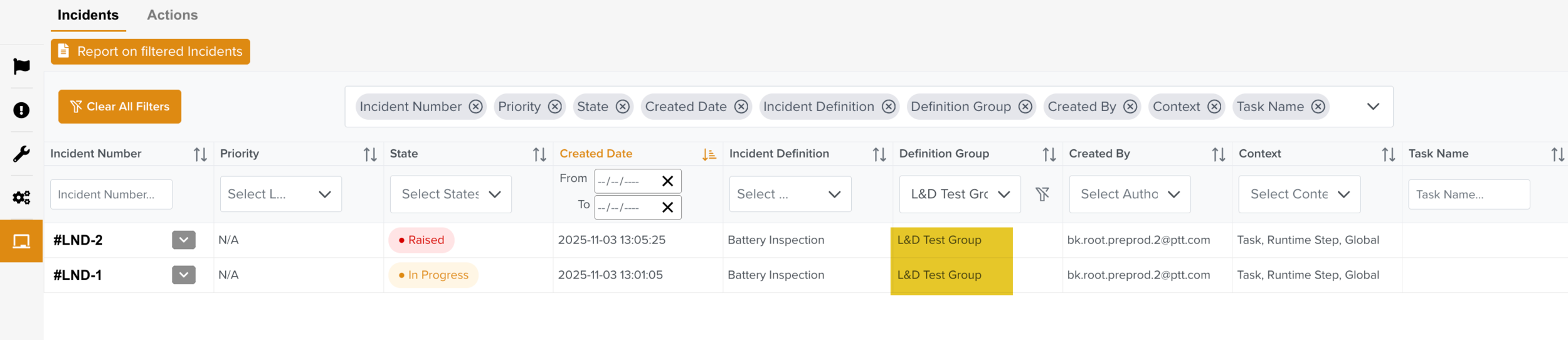This screenshot has height=340, width=1568.
Task: Click Report on filtered Incidents button
Action: point(151,51)
